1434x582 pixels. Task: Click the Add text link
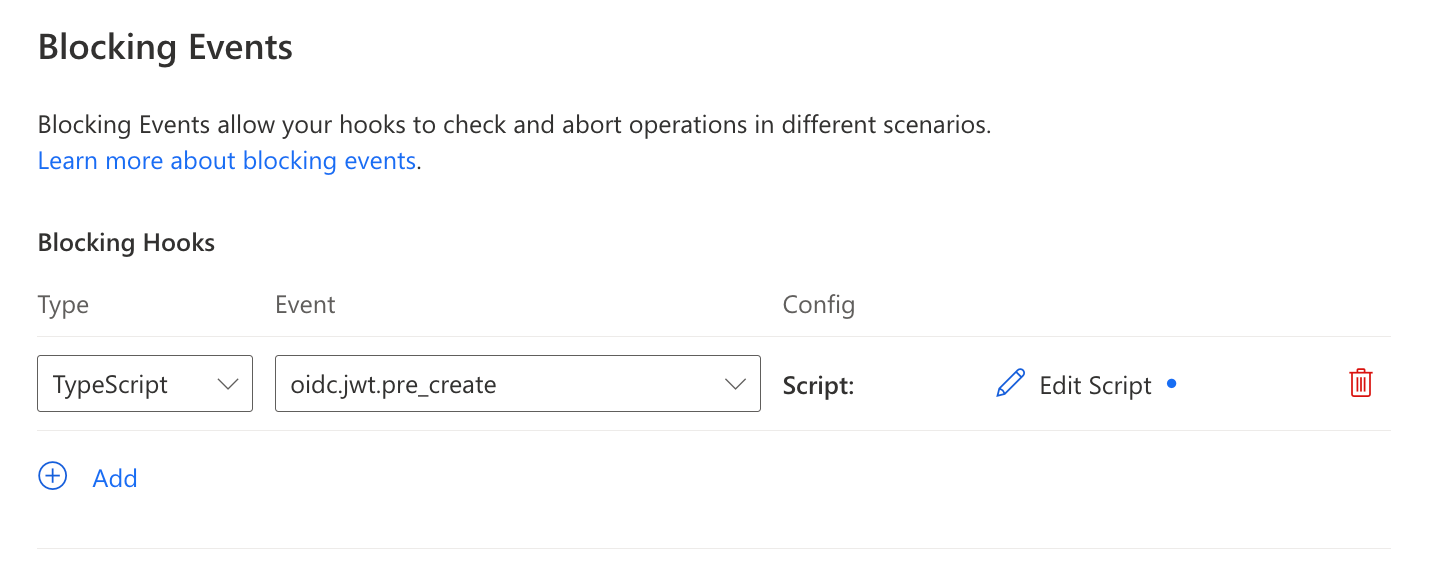coord(114,478)
